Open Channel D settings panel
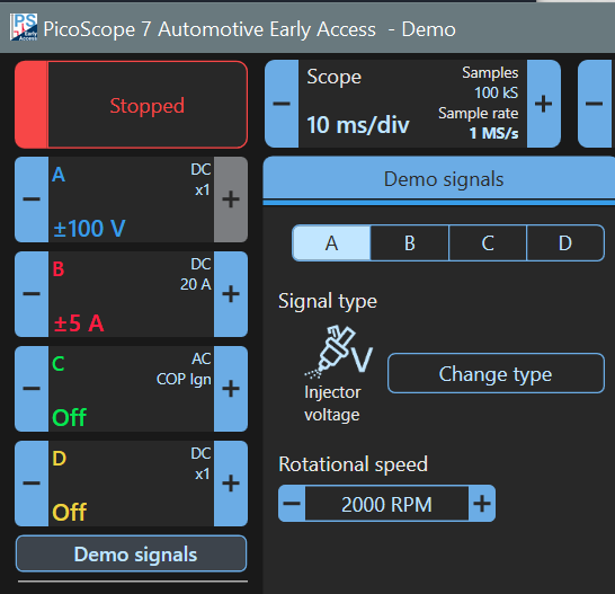This screenshot has width=615, height=594. (131, 483)
